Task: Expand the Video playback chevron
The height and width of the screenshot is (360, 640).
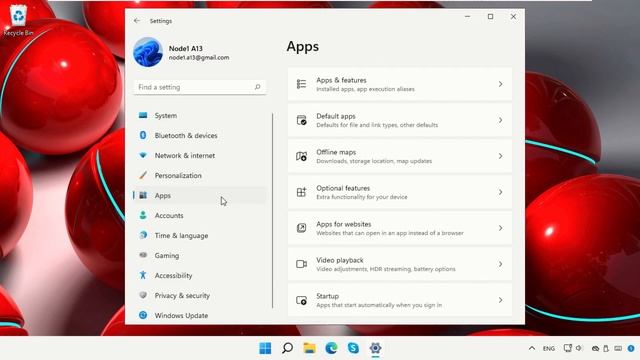Action: pos(500,264)
